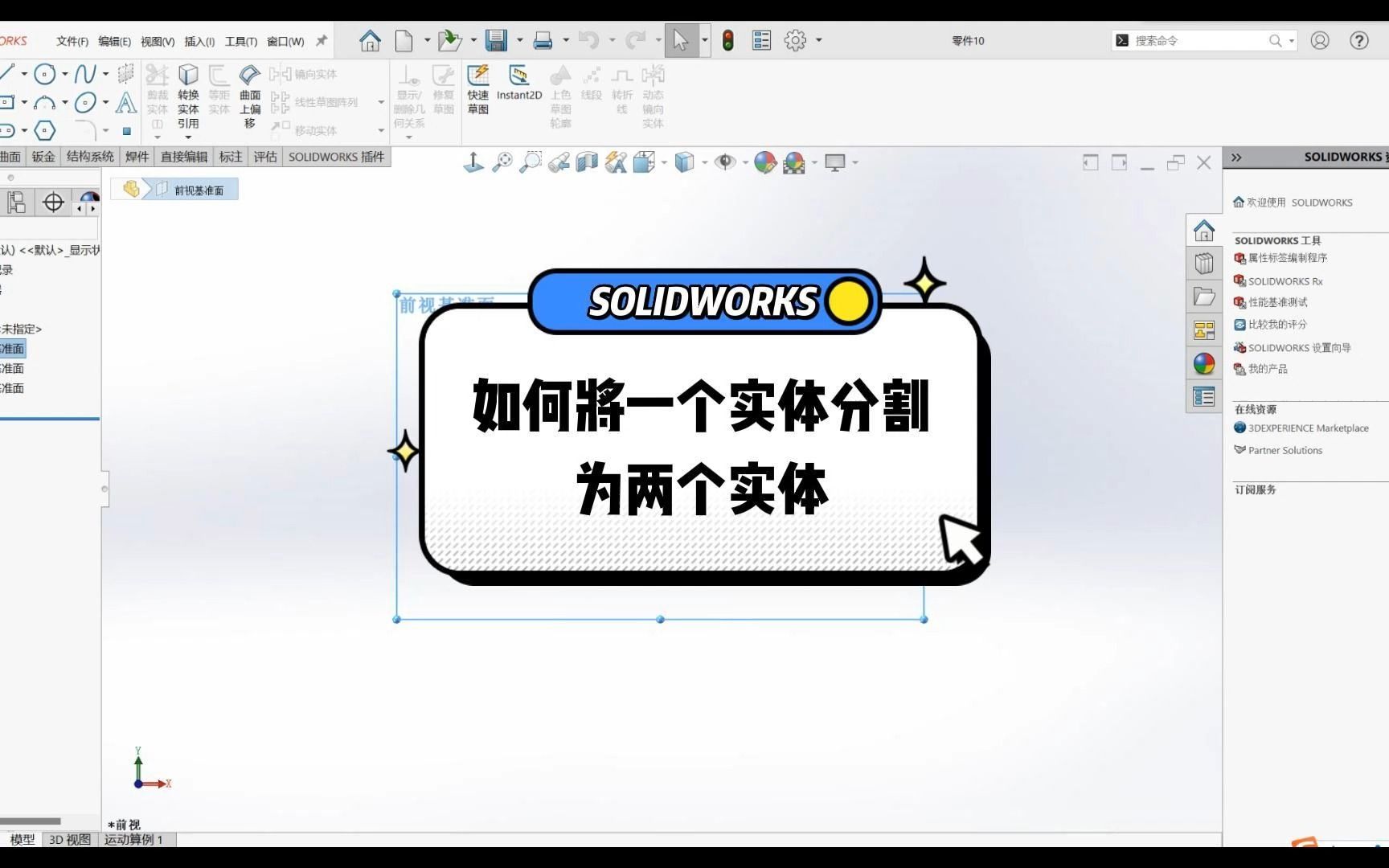The height and width of the screenshot is (868, 1389).
Task: Open Design Library tab in task pane
Action: click(x=1204, y=263)
